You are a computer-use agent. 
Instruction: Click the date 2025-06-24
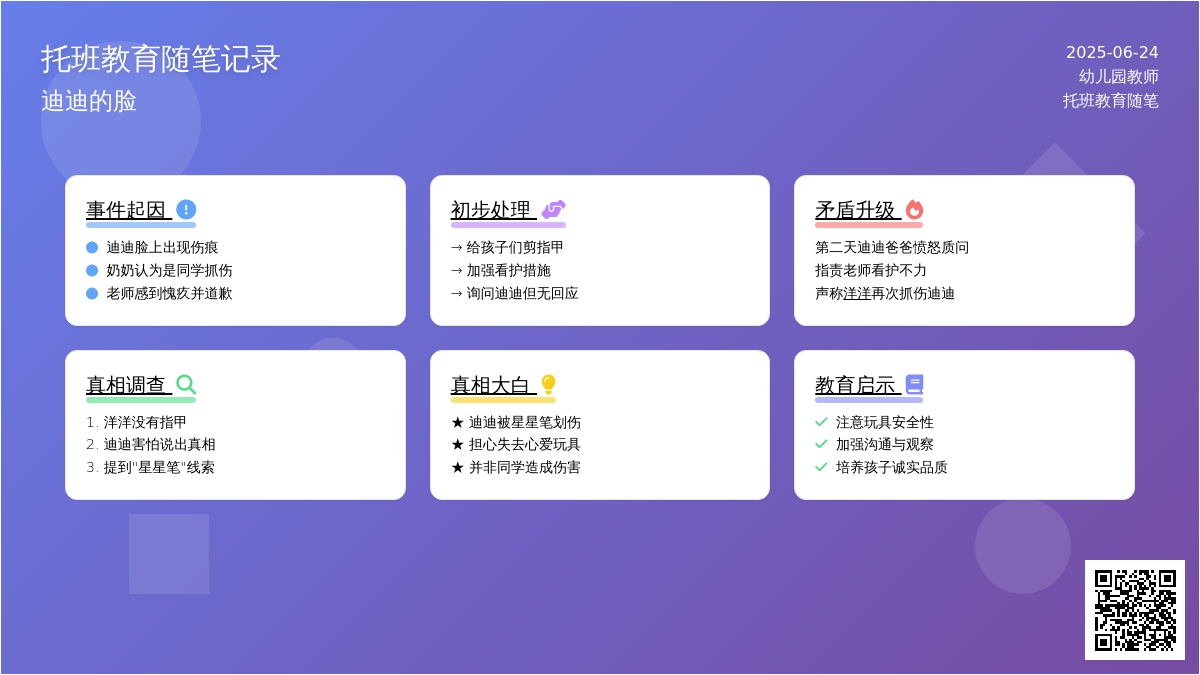(1112, 53)
